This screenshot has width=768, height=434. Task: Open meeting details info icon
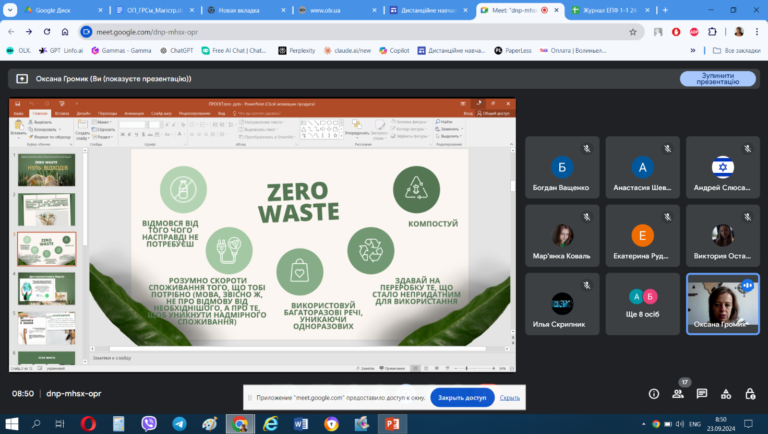point(654,394)
